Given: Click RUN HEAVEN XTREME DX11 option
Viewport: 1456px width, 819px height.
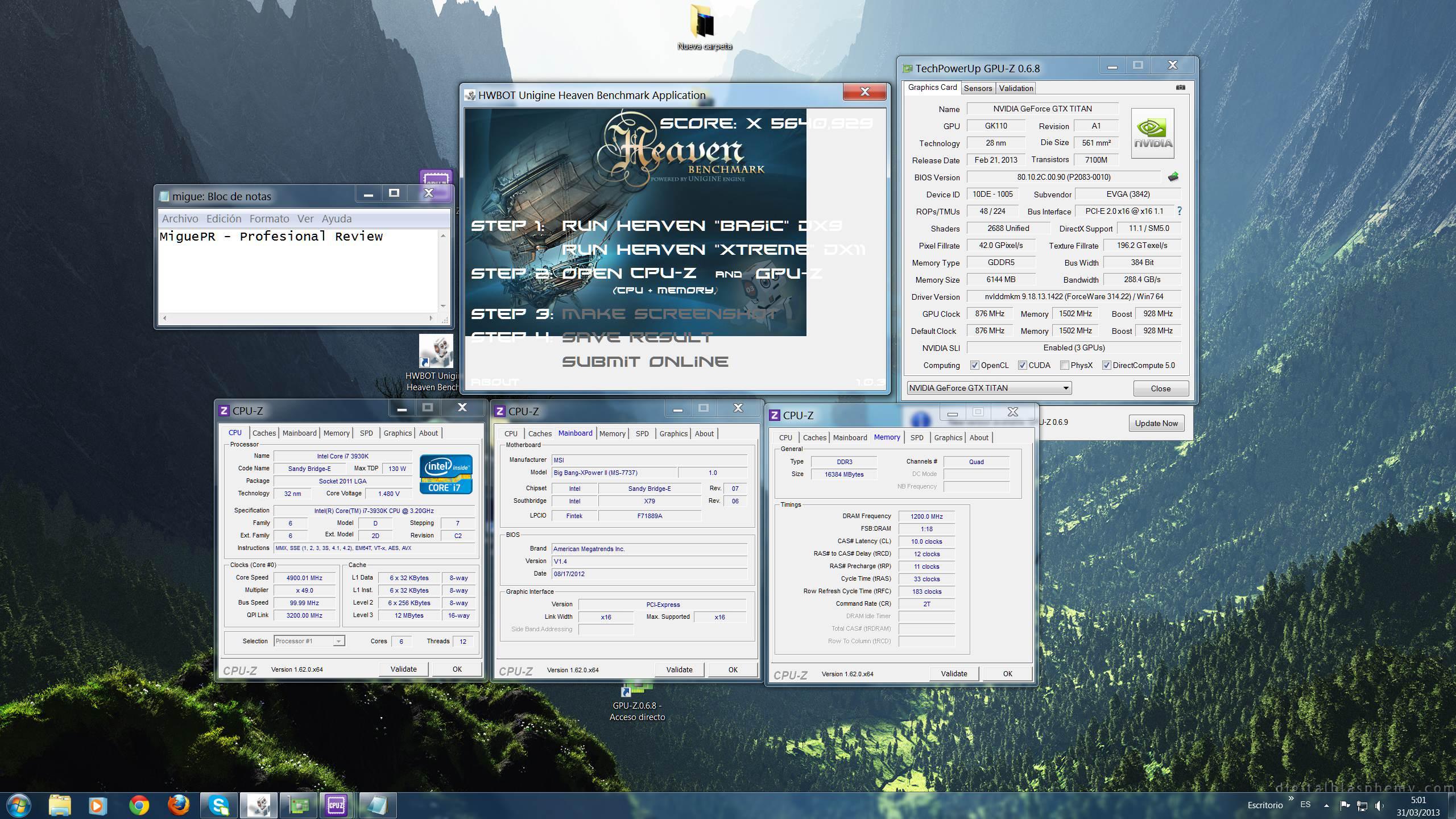Looking at the screenshot, I should pyautogui.click(x=714, y=250).
